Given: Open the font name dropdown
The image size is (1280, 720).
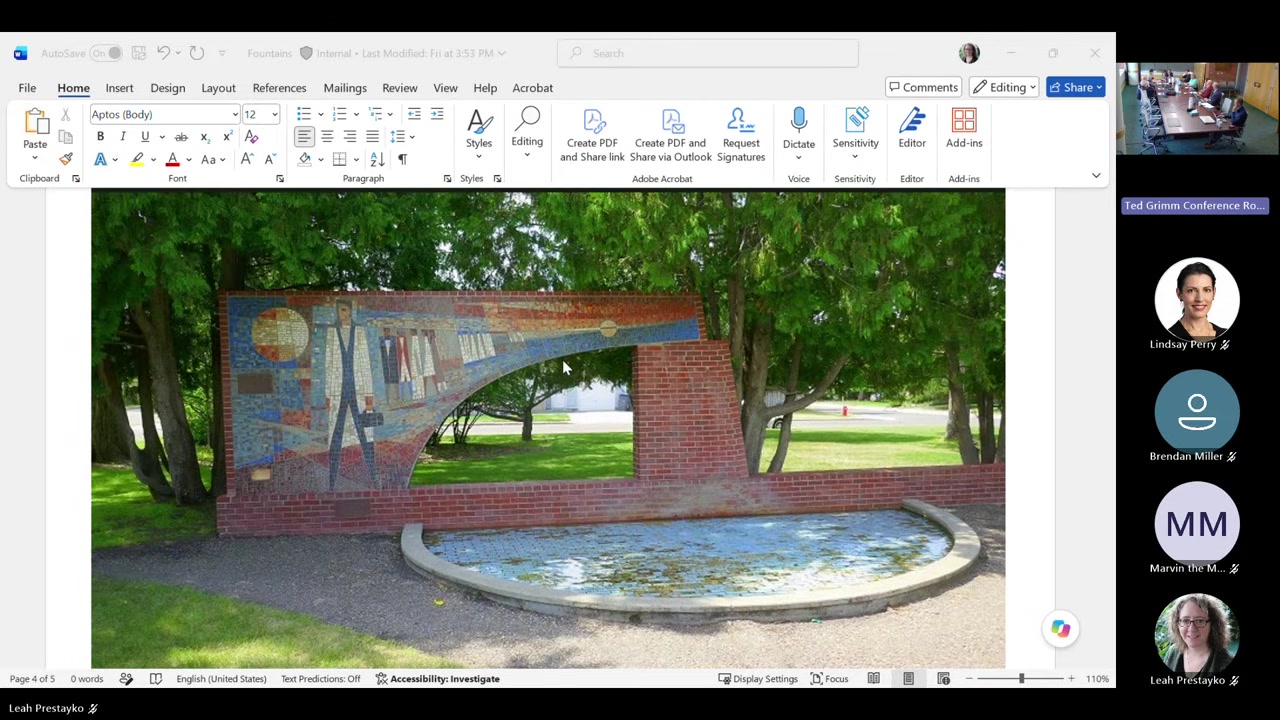Looking at the screenshot, I should click(235, 115).
